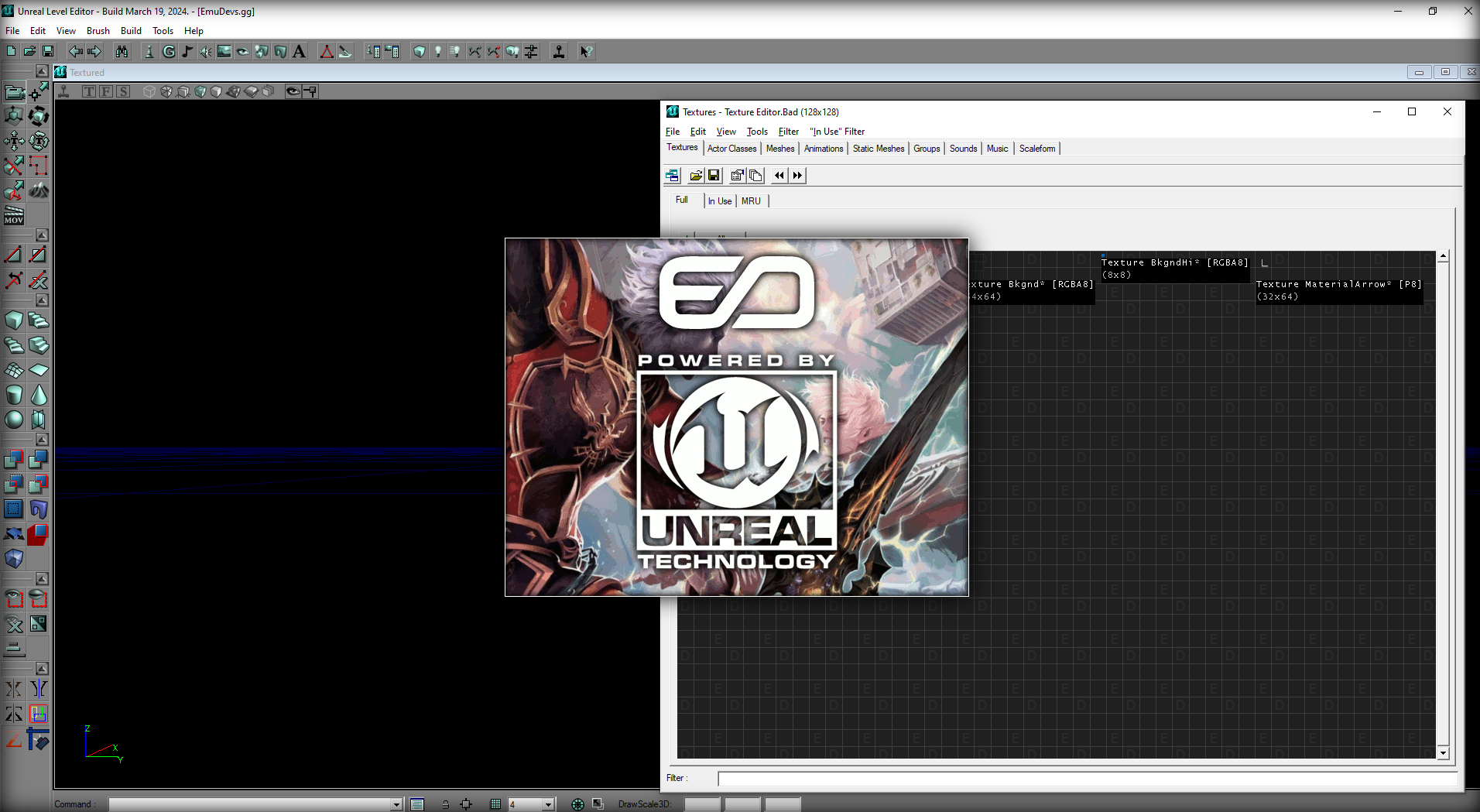Open the Brush menu in main window
This screenshot has height=812, width=1480.
click(x=98, y=31)
